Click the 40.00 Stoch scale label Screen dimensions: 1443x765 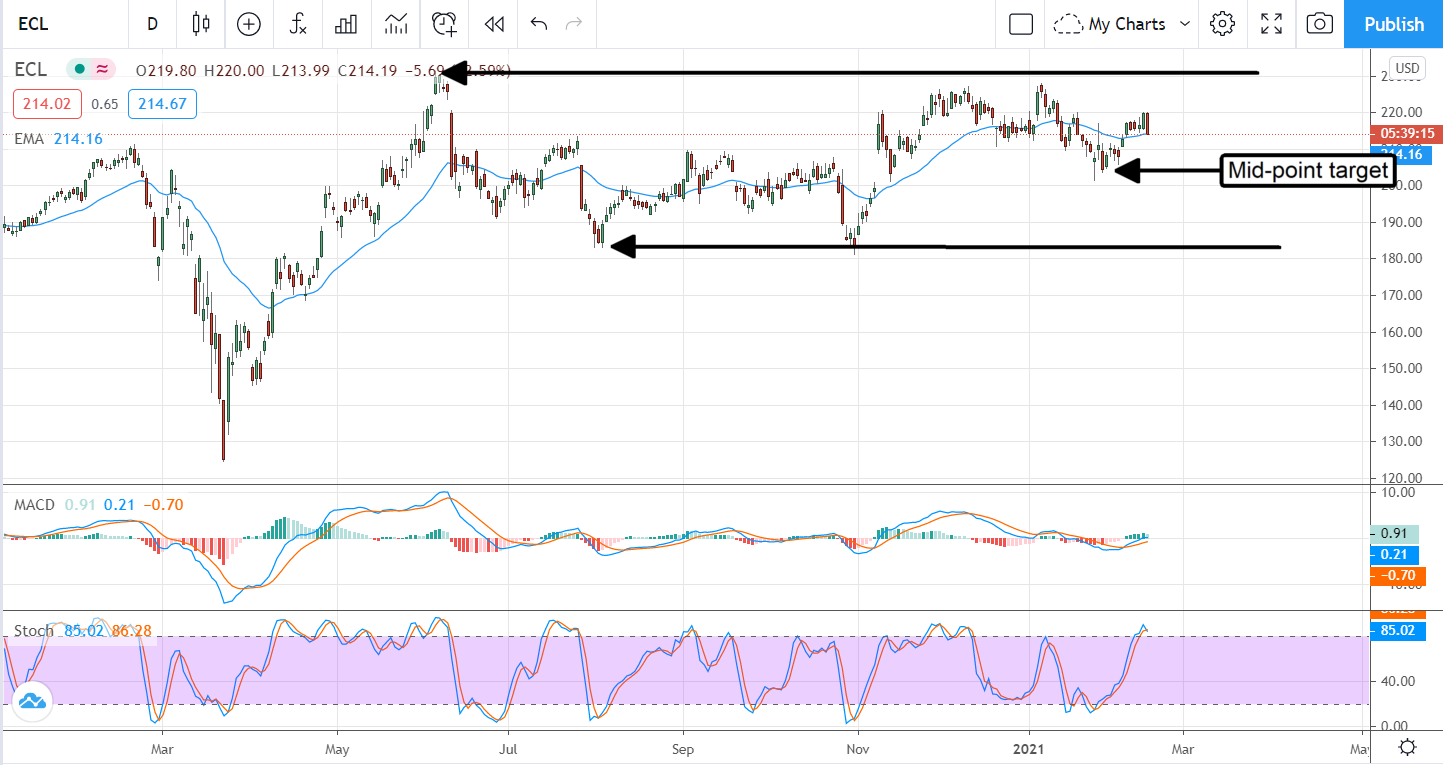click(x=1397, y=681)
